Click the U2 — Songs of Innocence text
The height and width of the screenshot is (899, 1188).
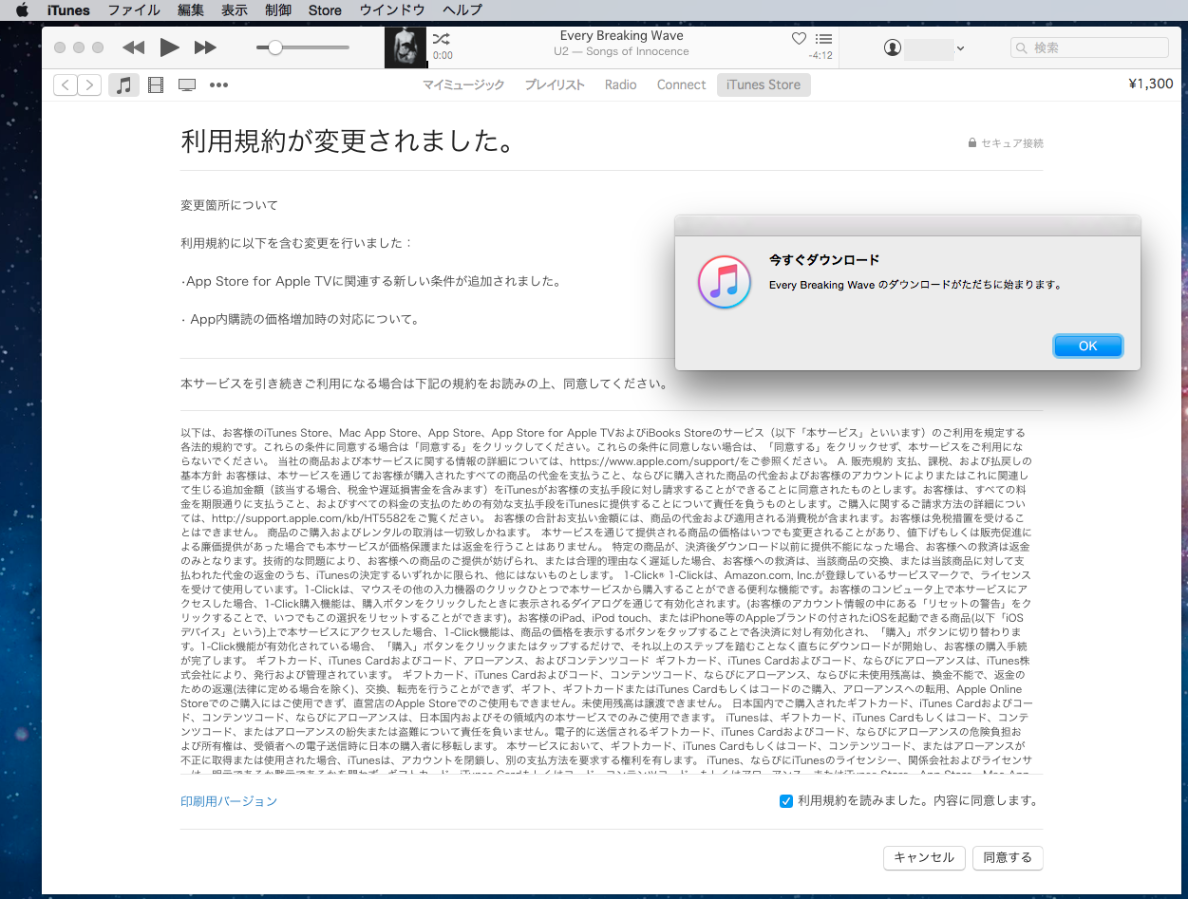point(621,52)
